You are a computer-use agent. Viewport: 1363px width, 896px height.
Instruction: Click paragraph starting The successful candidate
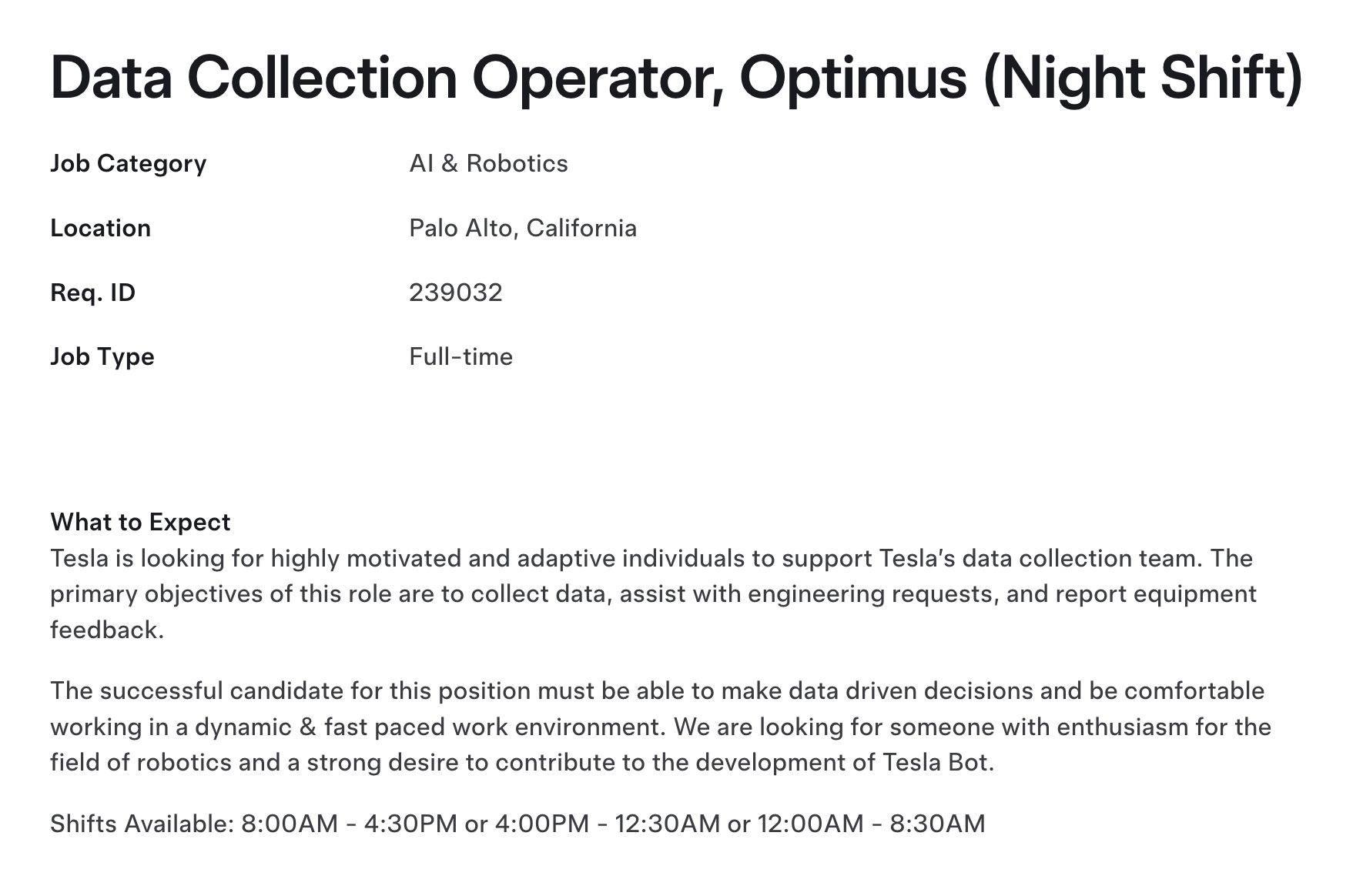(x=661, y=727)
